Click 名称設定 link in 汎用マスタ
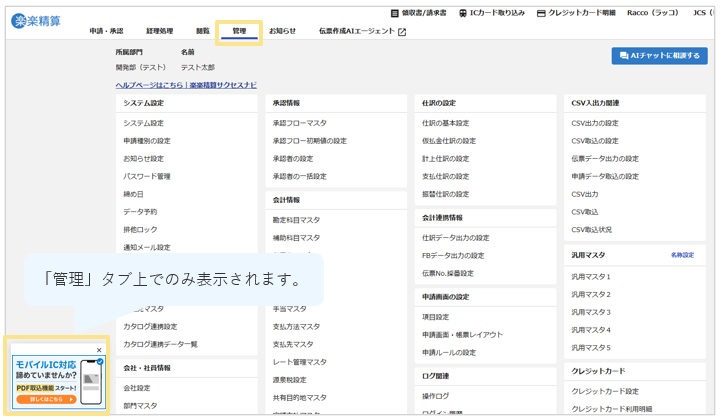Image resolution: width=721 pixels, height=420 pixels. click(682, 255)
